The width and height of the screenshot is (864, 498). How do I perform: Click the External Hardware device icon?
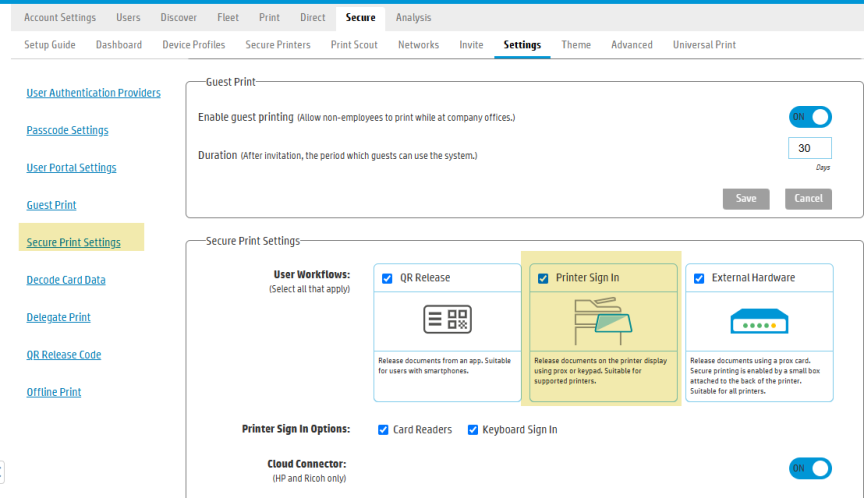click(x=758, y=320)
